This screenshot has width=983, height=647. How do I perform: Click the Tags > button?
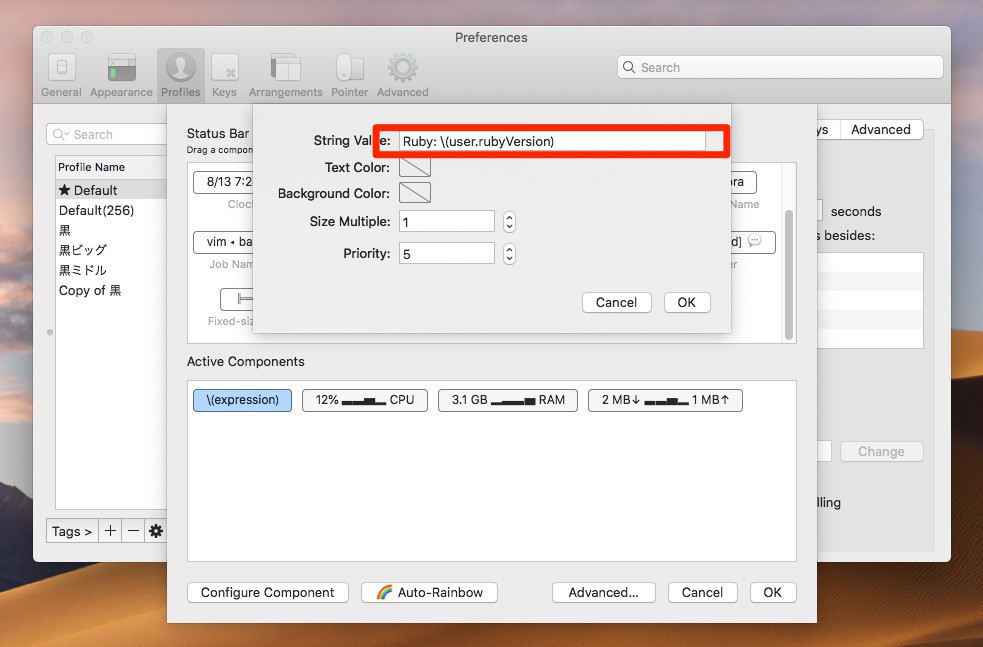[x=72, y=531]
